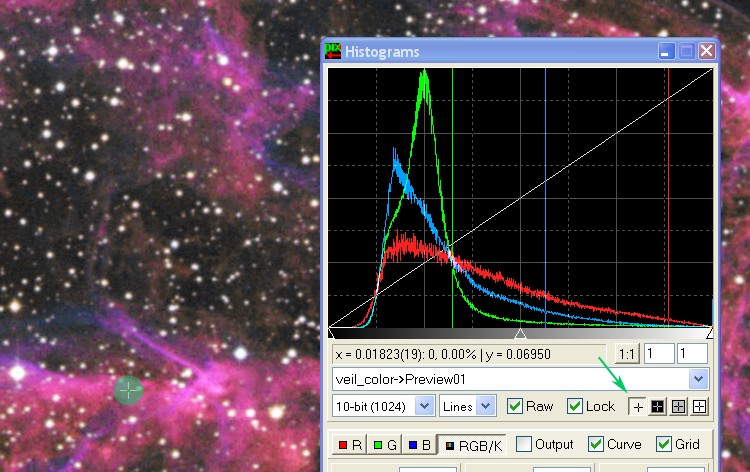Screen dimensions: 750x472
Task: Click the second zoom input field next to 1:1
Action: 693,354
